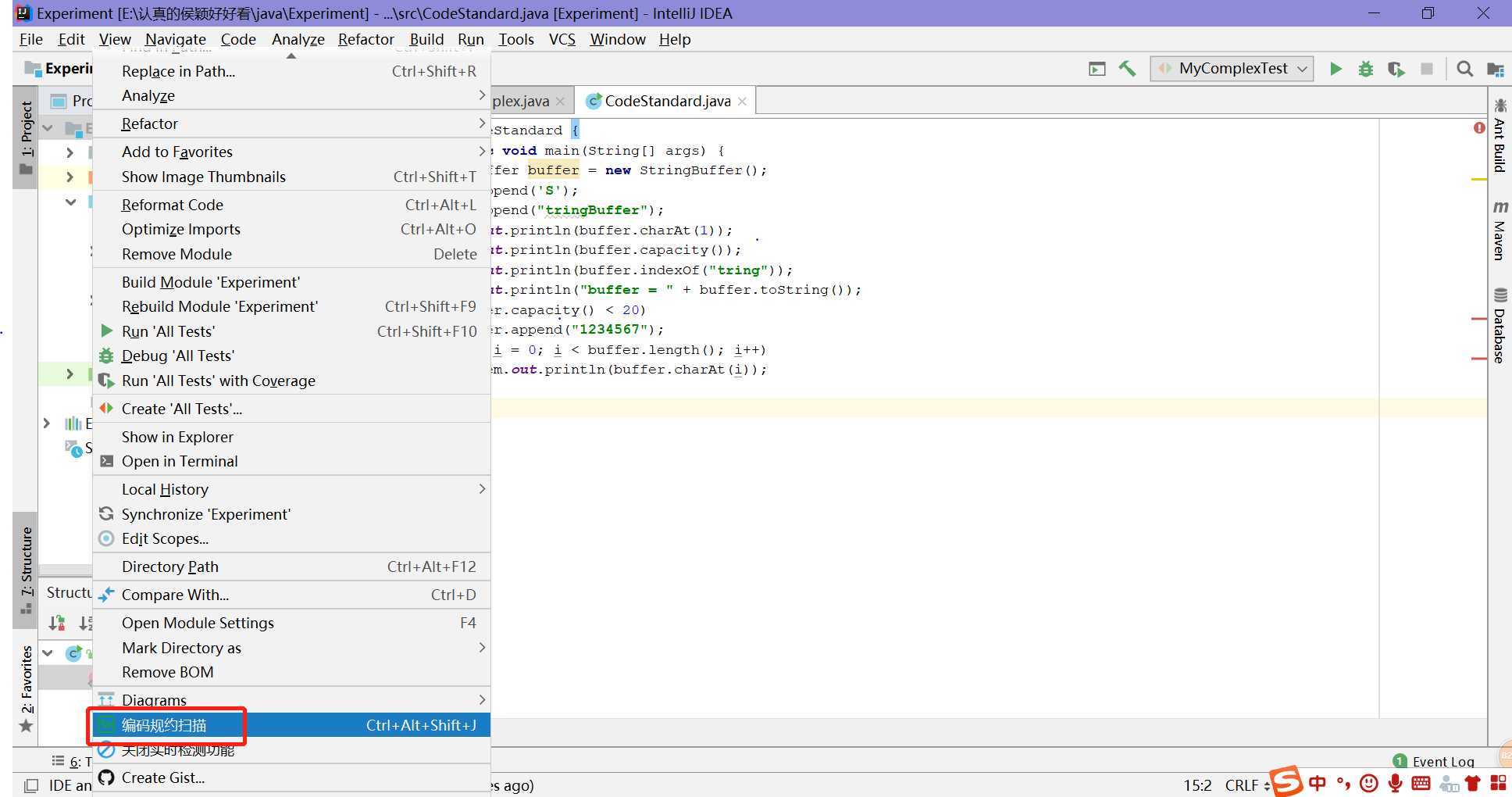Click the Build project hammer icon
This screenshot has width=1512, height=797.
1127,69
